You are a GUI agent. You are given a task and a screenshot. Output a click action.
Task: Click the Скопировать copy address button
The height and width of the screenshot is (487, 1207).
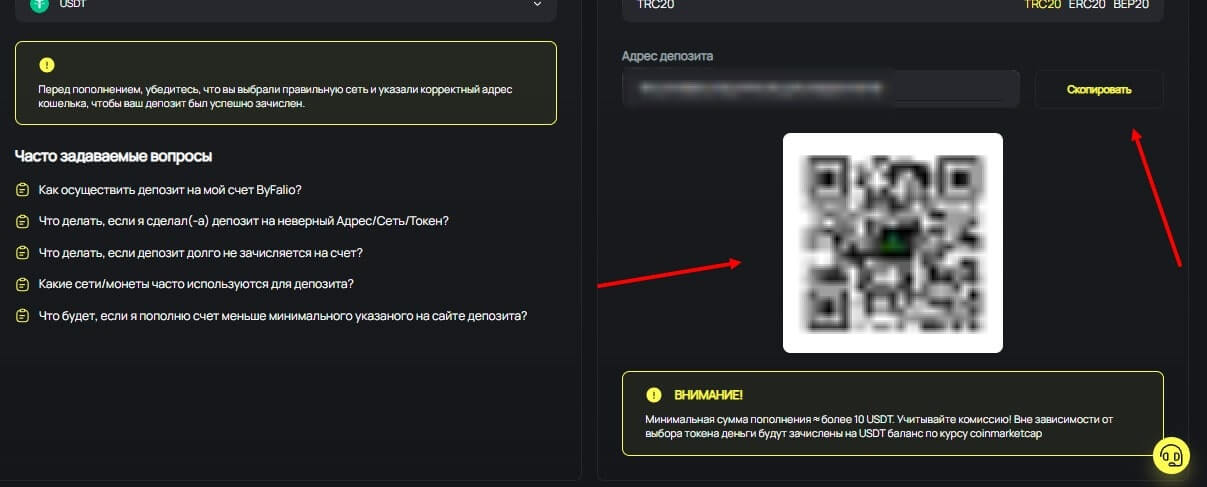pyautogui.click(x=1099, y=89)
